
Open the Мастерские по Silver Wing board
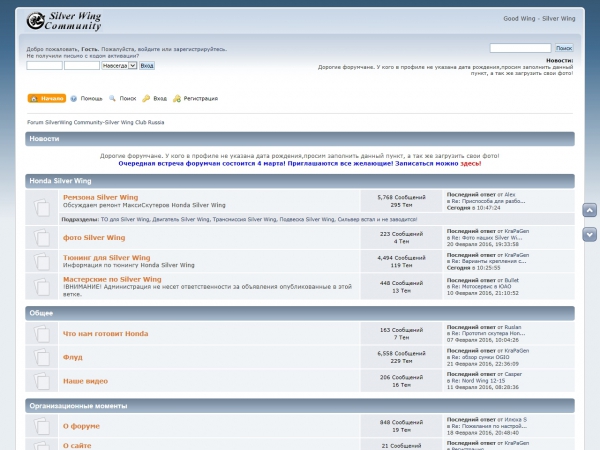(x=112, y=279)
